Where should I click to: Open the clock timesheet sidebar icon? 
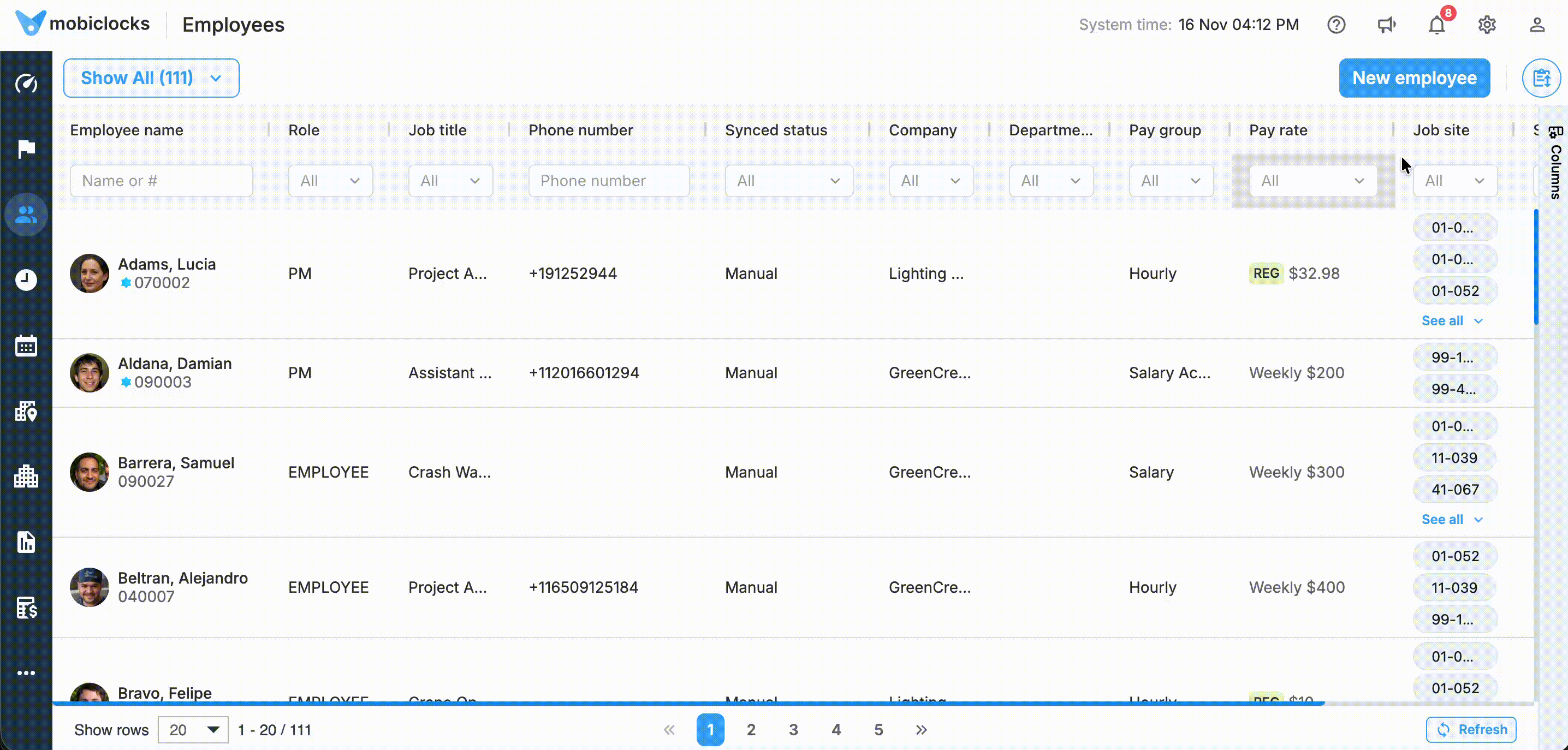point(26,280)
